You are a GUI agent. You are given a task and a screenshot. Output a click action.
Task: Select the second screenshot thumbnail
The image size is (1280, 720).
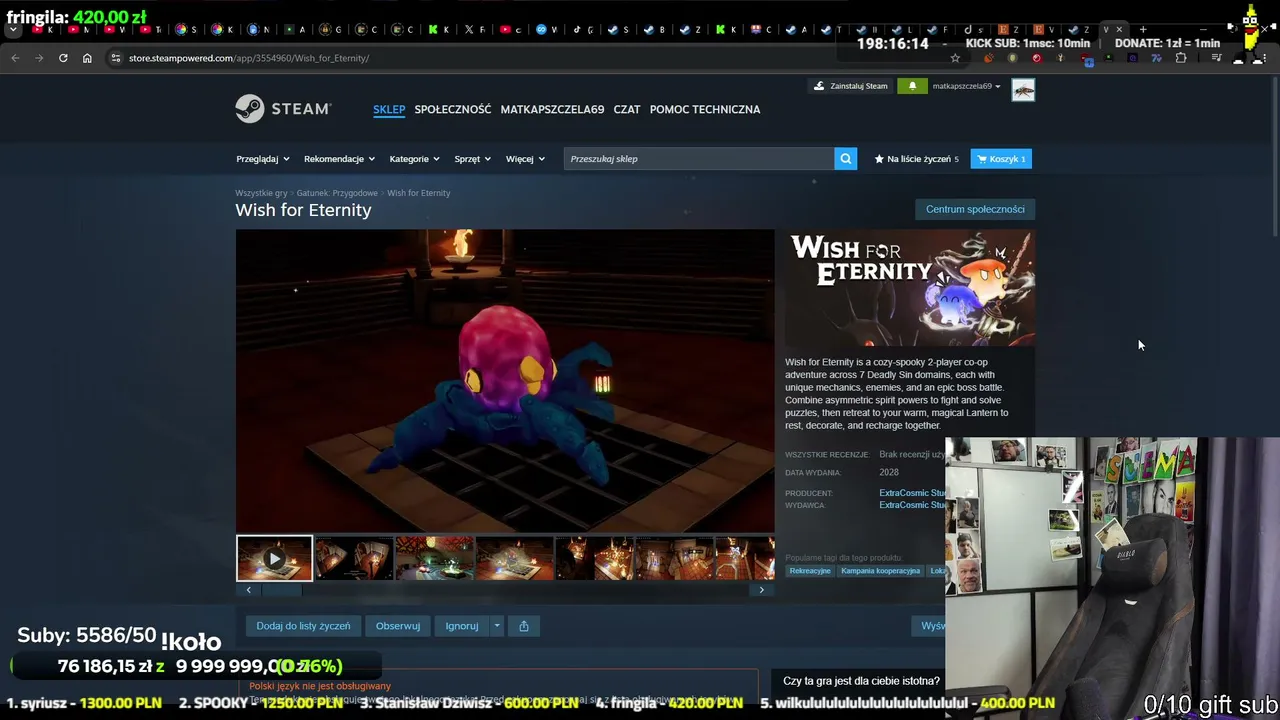pos(354,558)
